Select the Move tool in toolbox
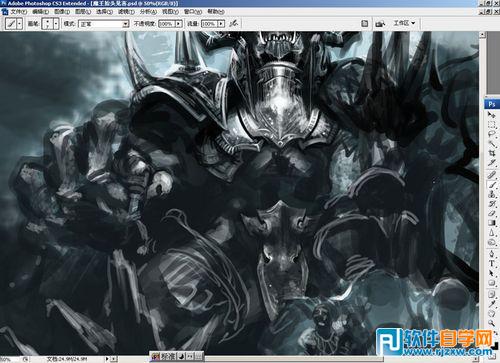The image size is (500, 363). coord(492,115)
